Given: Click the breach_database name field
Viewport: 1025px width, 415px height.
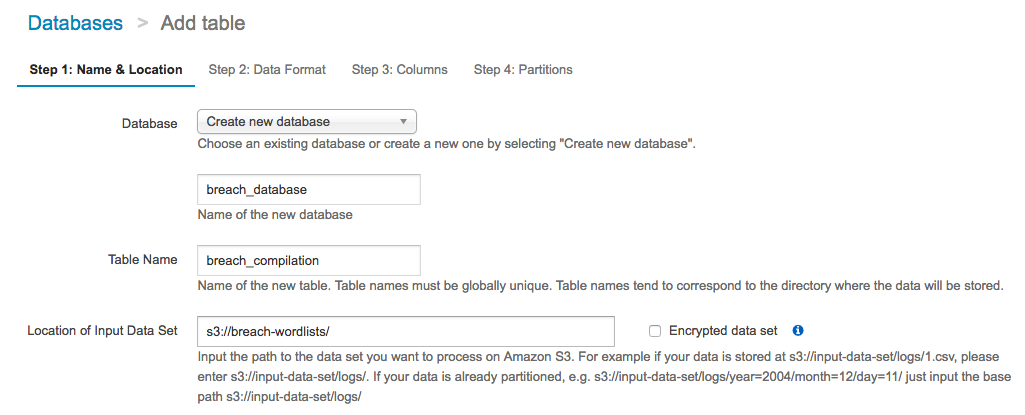Looking at the screenshot, I should 308,189.
